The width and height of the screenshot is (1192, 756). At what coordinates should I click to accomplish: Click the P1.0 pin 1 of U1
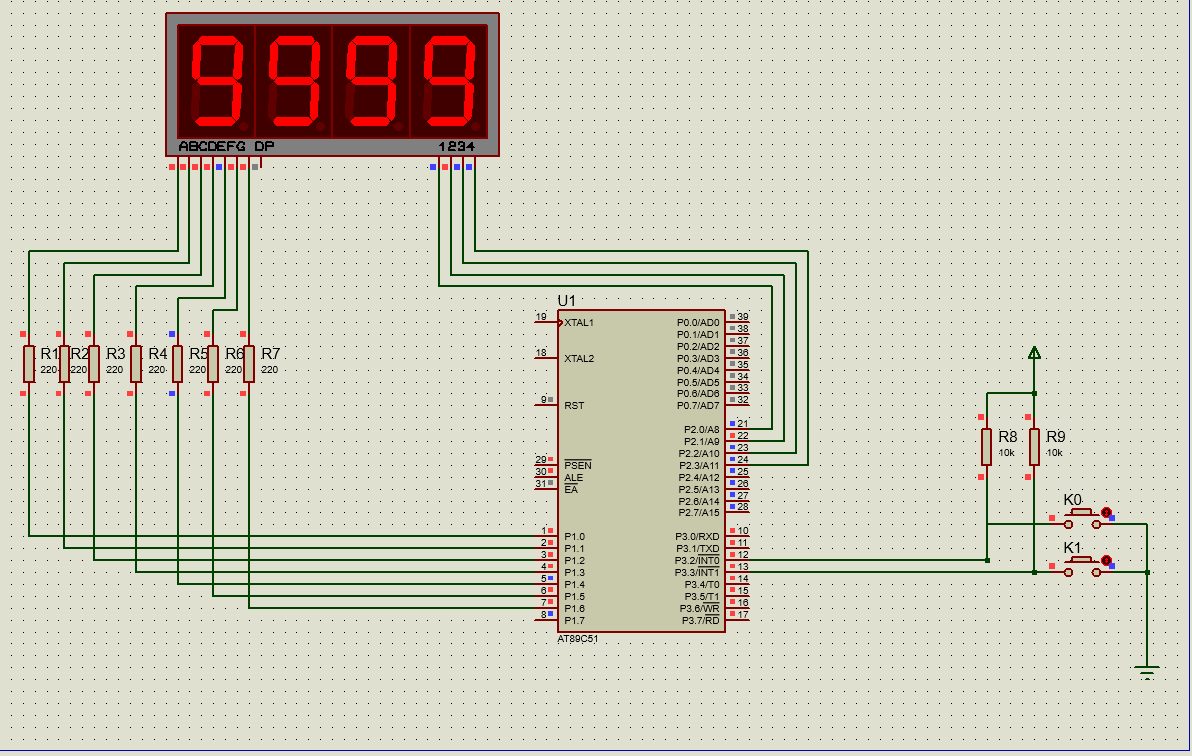pyautogui.click(x=547, y=535)
